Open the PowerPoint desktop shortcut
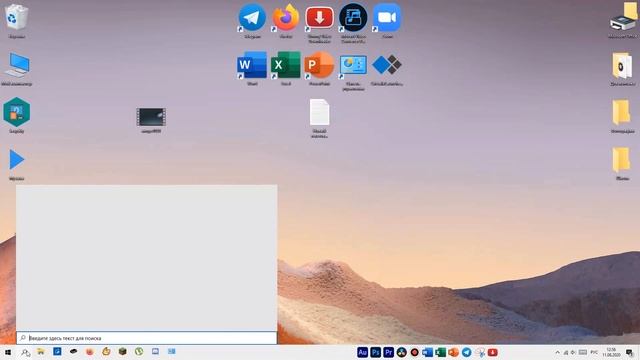Screen dimensions: 640x360 click(x=320, y=65)
